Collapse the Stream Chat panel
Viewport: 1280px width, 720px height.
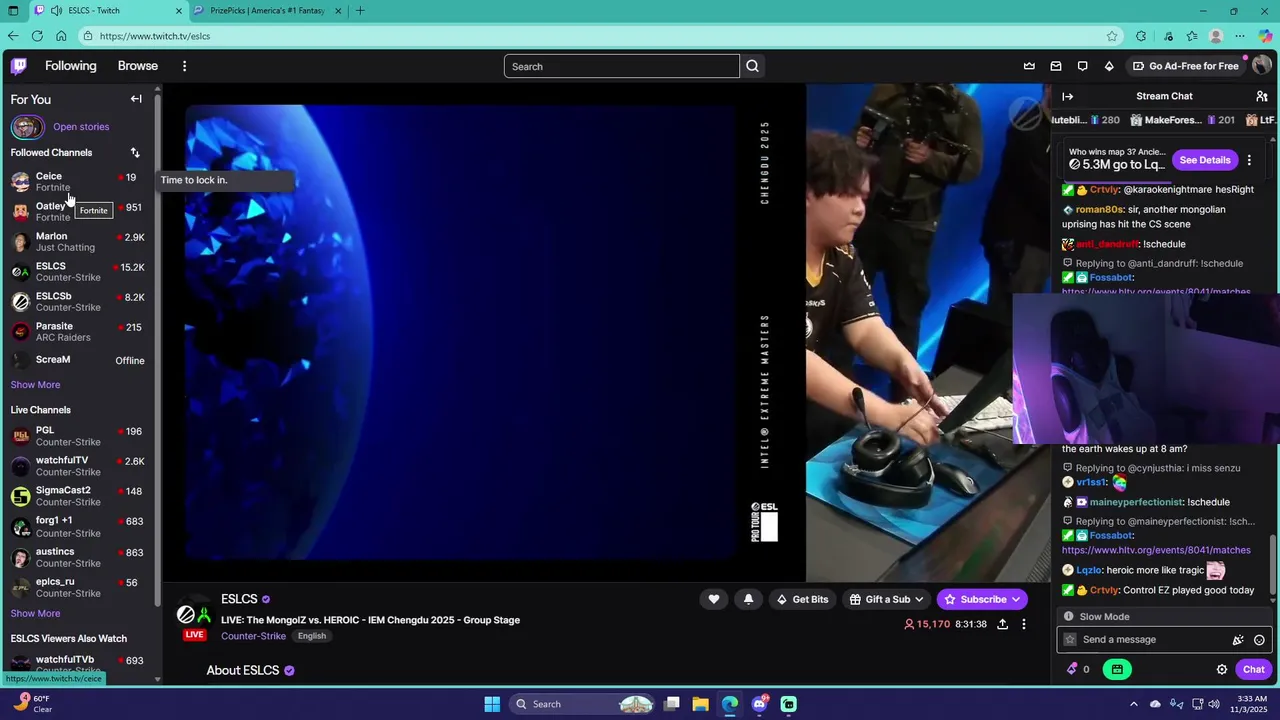tap(1068, 96)
